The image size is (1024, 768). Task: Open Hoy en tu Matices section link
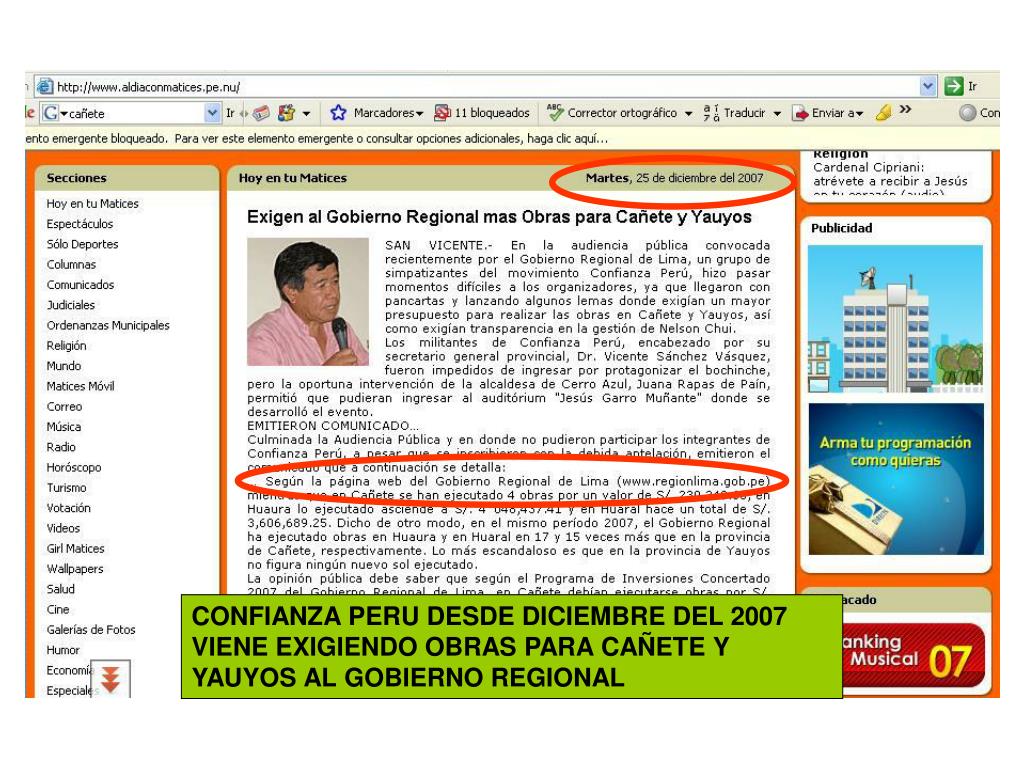92,204
